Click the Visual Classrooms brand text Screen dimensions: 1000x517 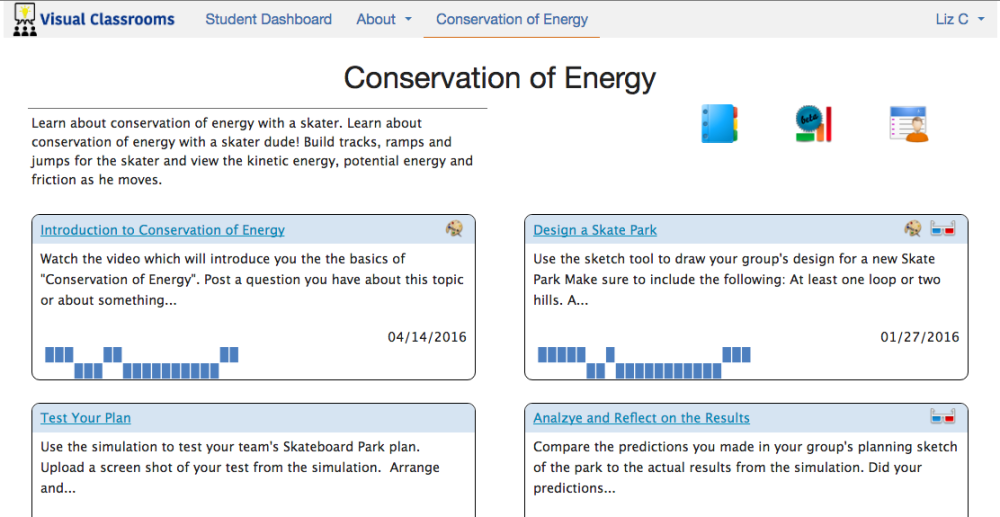click(x=107, y=19)
